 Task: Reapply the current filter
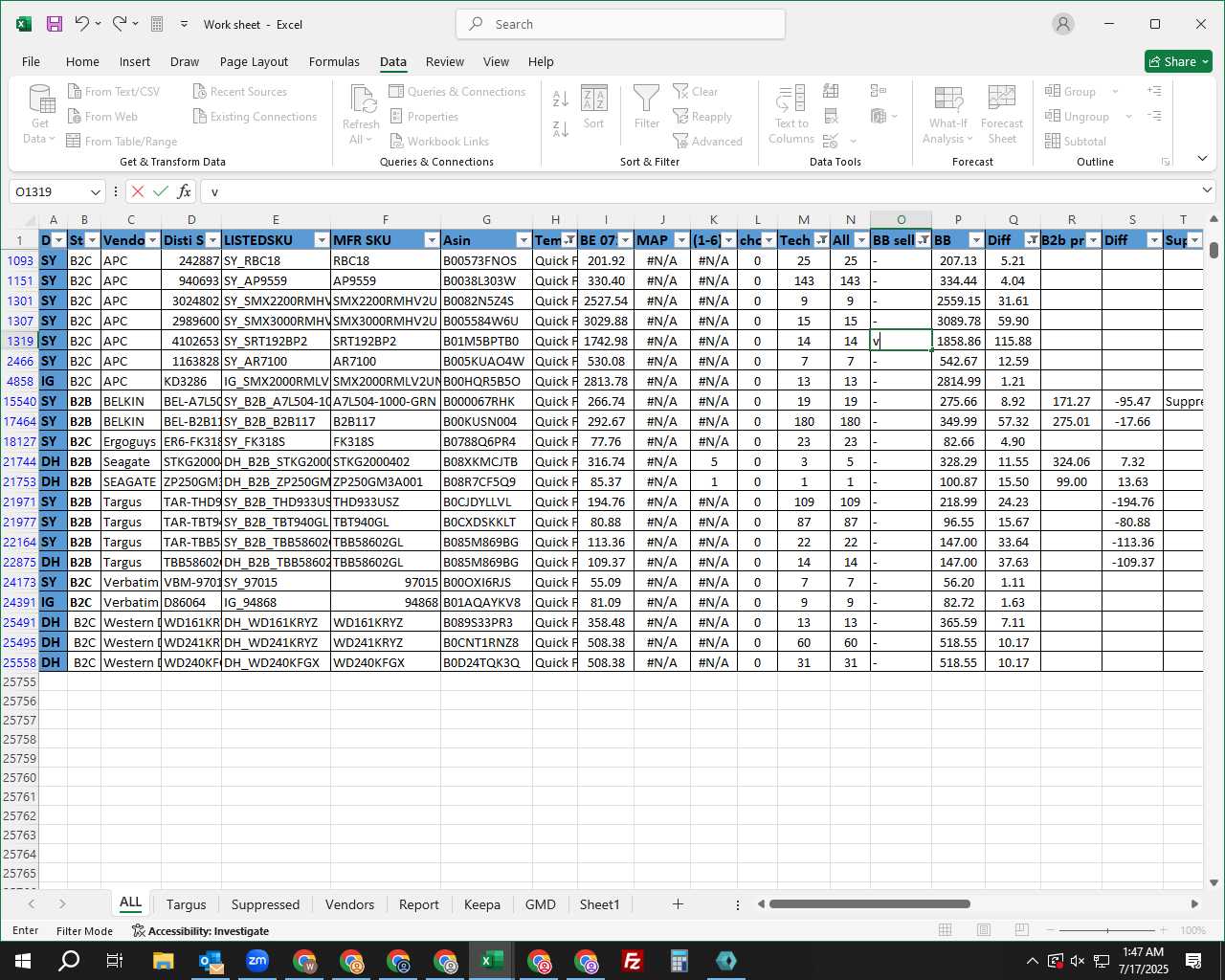[x=702, y=117]
